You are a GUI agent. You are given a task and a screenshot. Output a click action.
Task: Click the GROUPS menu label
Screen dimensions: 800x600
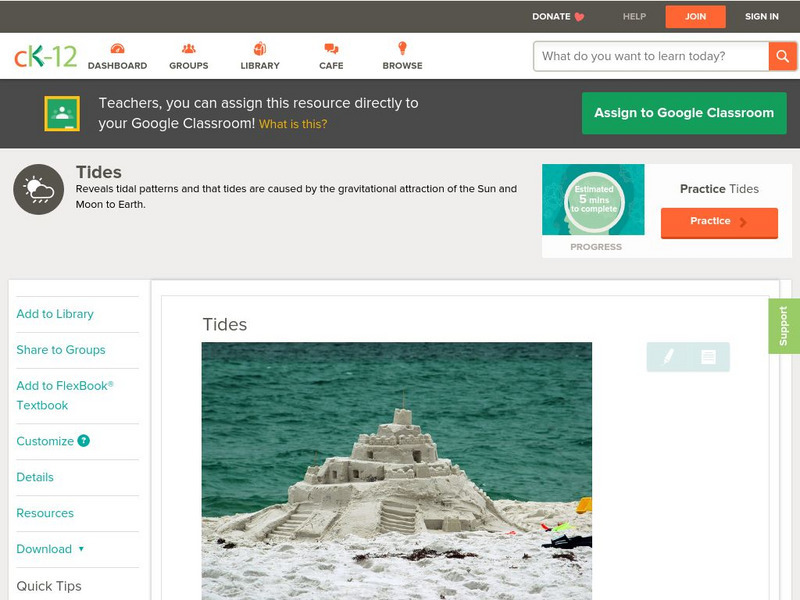point(189,66)
